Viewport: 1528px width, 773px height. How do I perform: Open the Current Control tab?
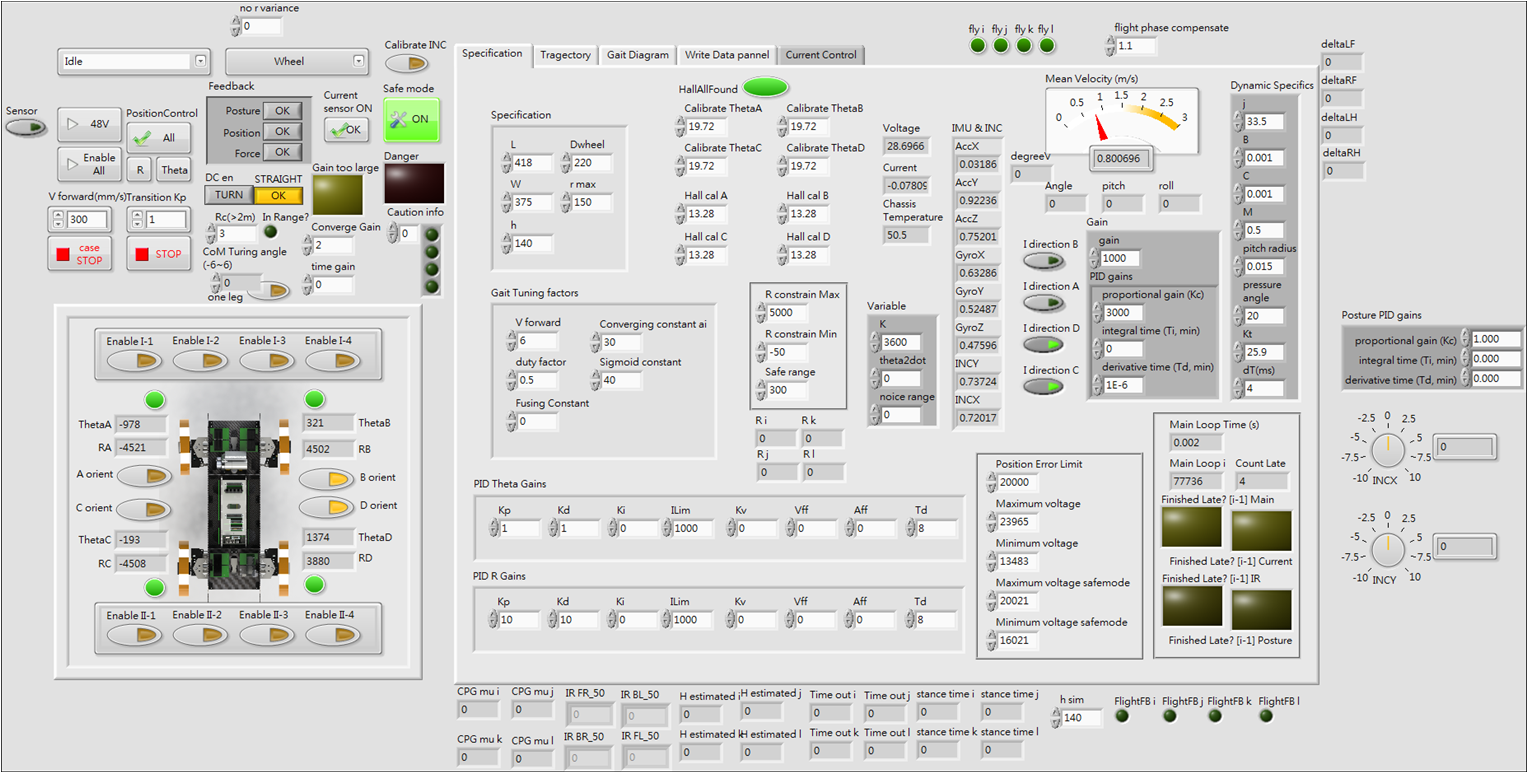pos(820,55)
